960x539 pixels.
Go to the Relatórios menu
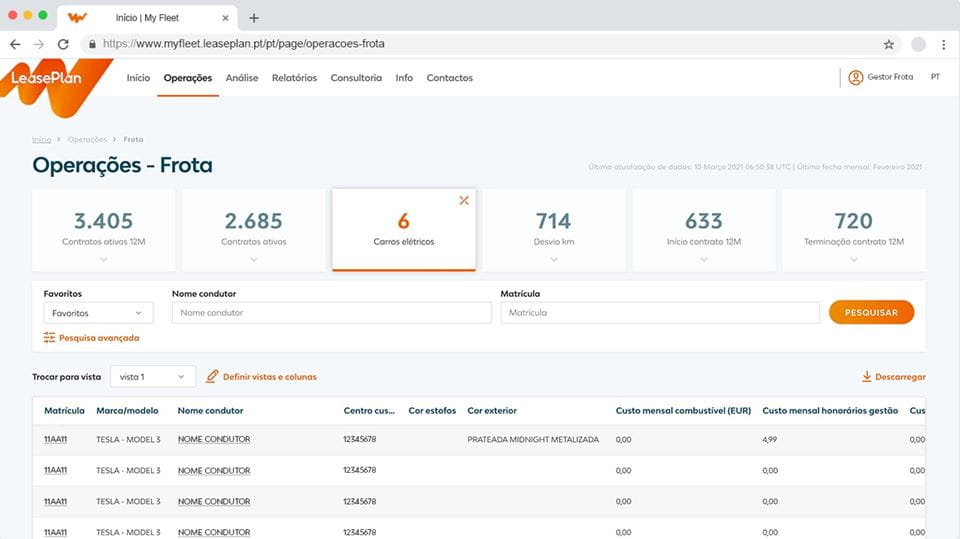pyautogui.click(x=294, y=78)
